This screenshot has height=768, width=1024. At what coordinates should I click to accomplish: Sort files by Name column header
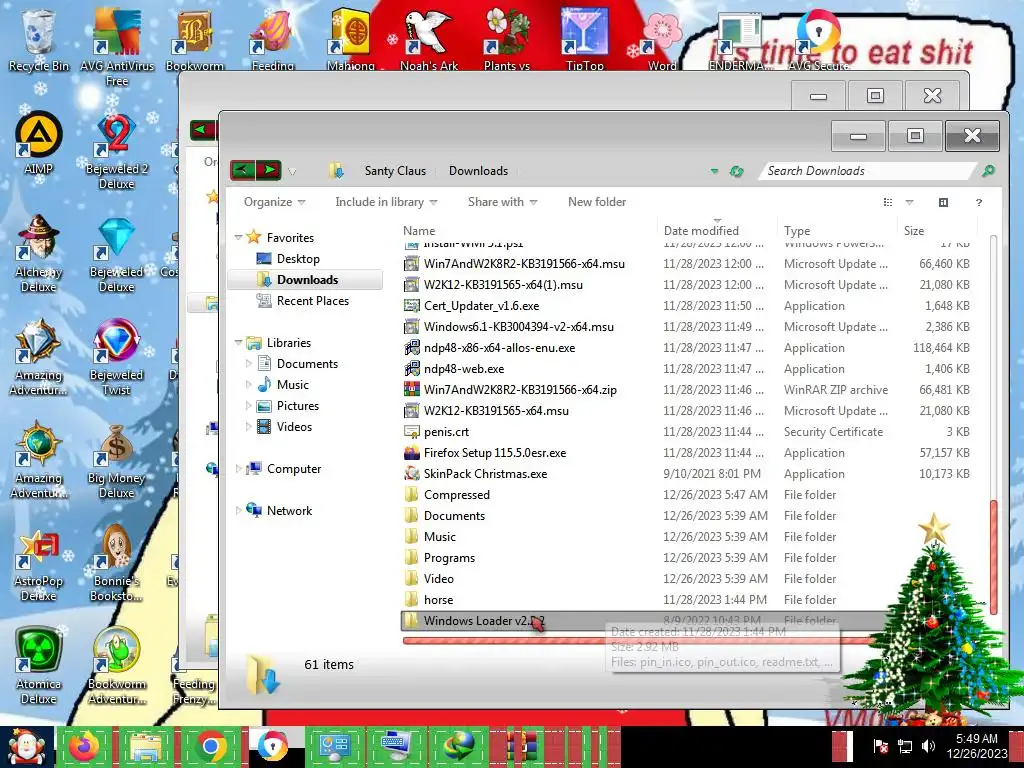point(528,231)
